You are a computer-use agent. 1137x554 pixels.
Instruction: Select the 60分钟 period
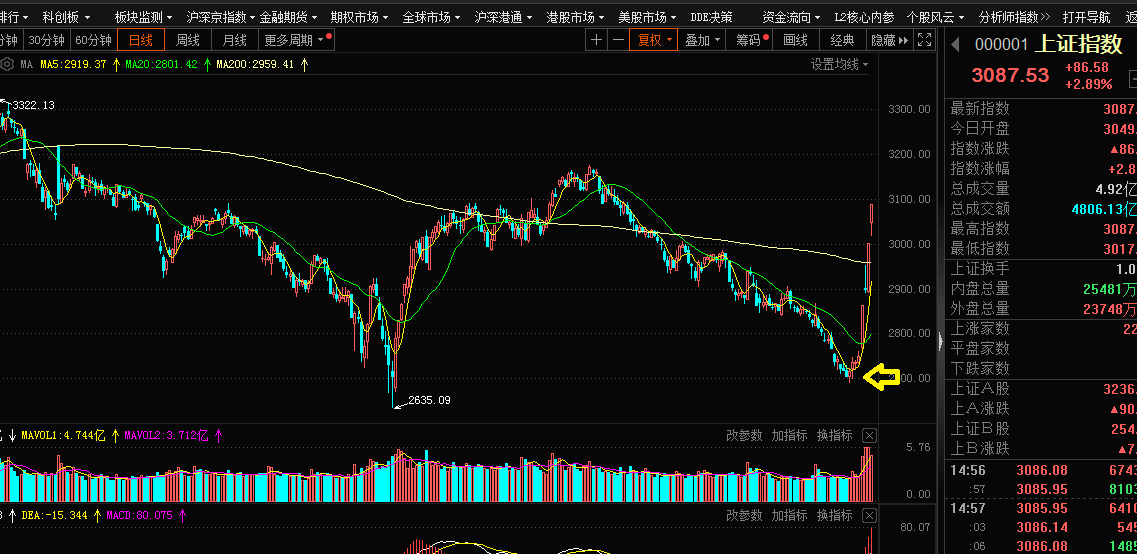click(93, 40)
